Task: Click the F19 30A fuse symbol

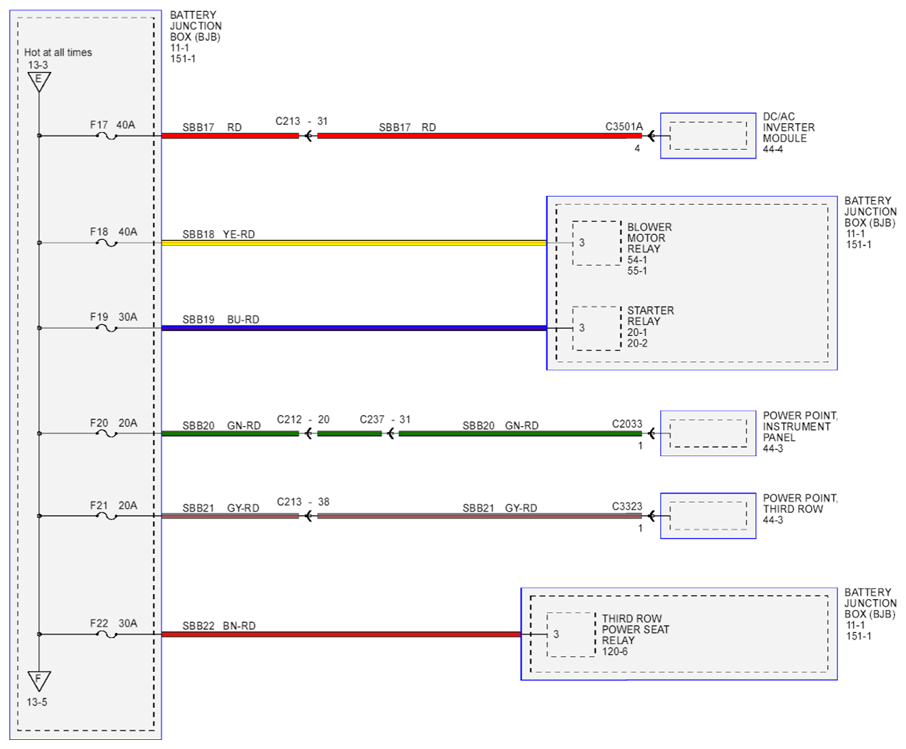Action: (106, 328)
